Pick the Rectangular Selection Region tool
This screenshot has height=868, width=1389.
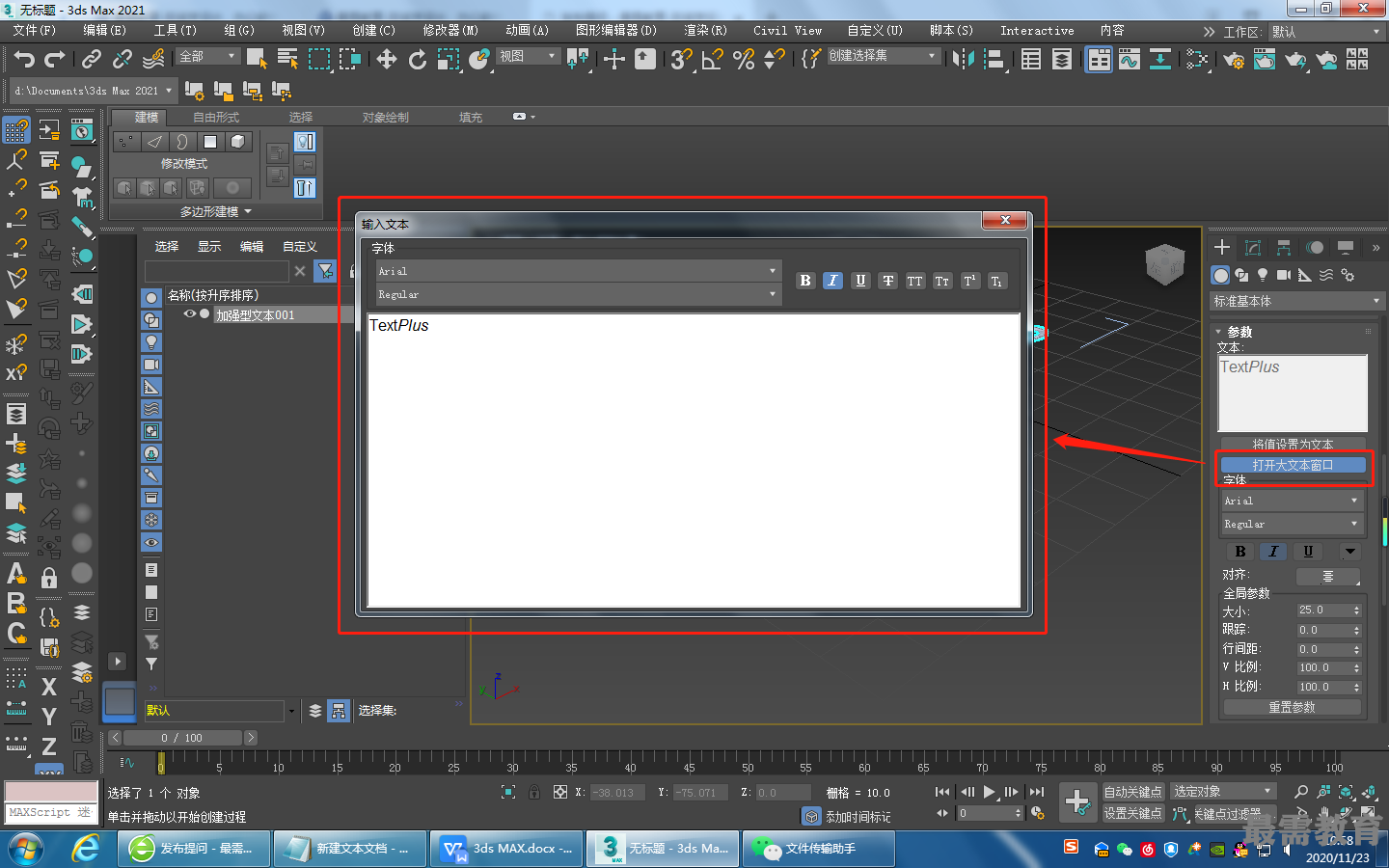click(x=319, y=59)
